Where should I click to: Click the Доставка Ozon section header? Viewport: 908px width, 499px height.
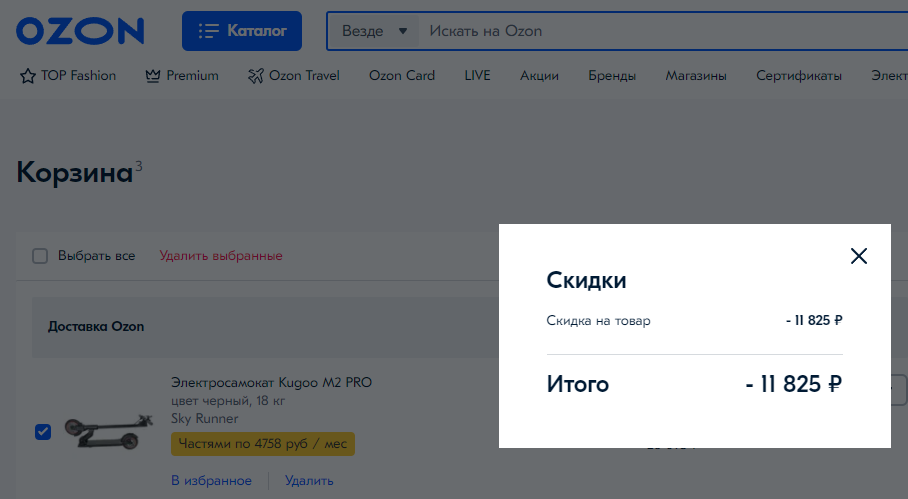click(96, 326)
